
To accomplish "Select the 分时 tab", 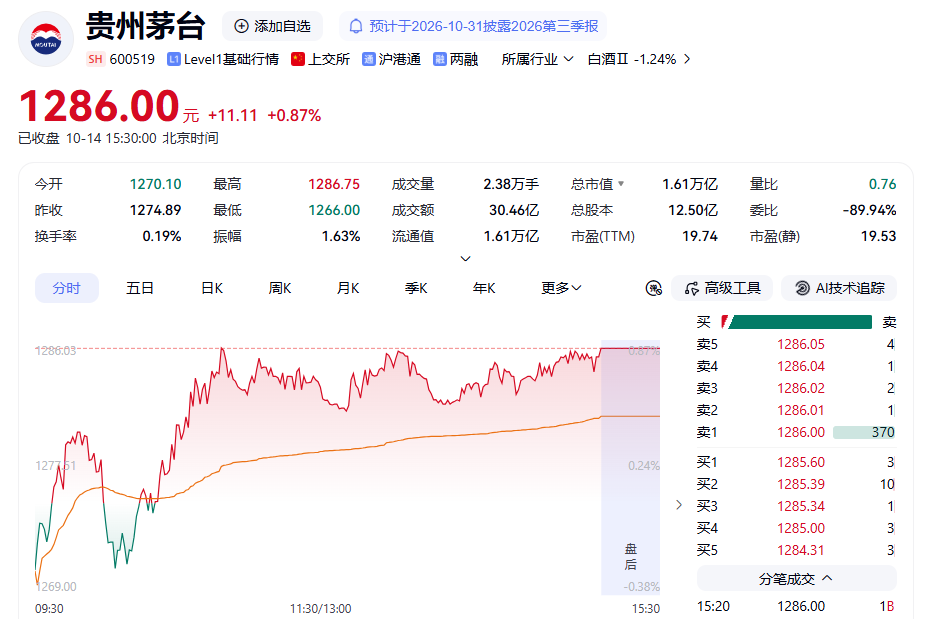I will (x=67, y=288).
